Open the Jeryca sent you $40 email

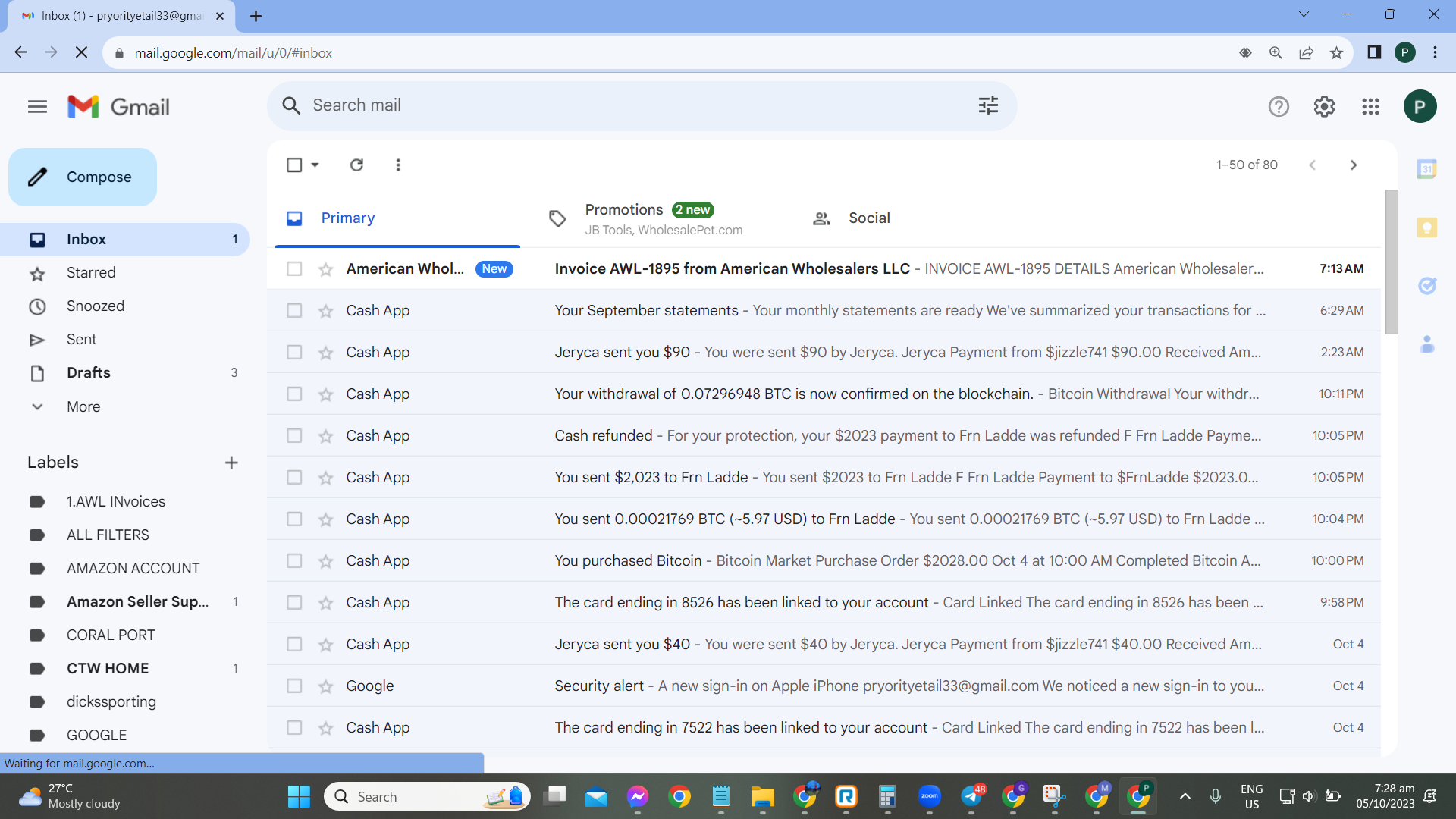pyautogui.click(x=824, y=645)
